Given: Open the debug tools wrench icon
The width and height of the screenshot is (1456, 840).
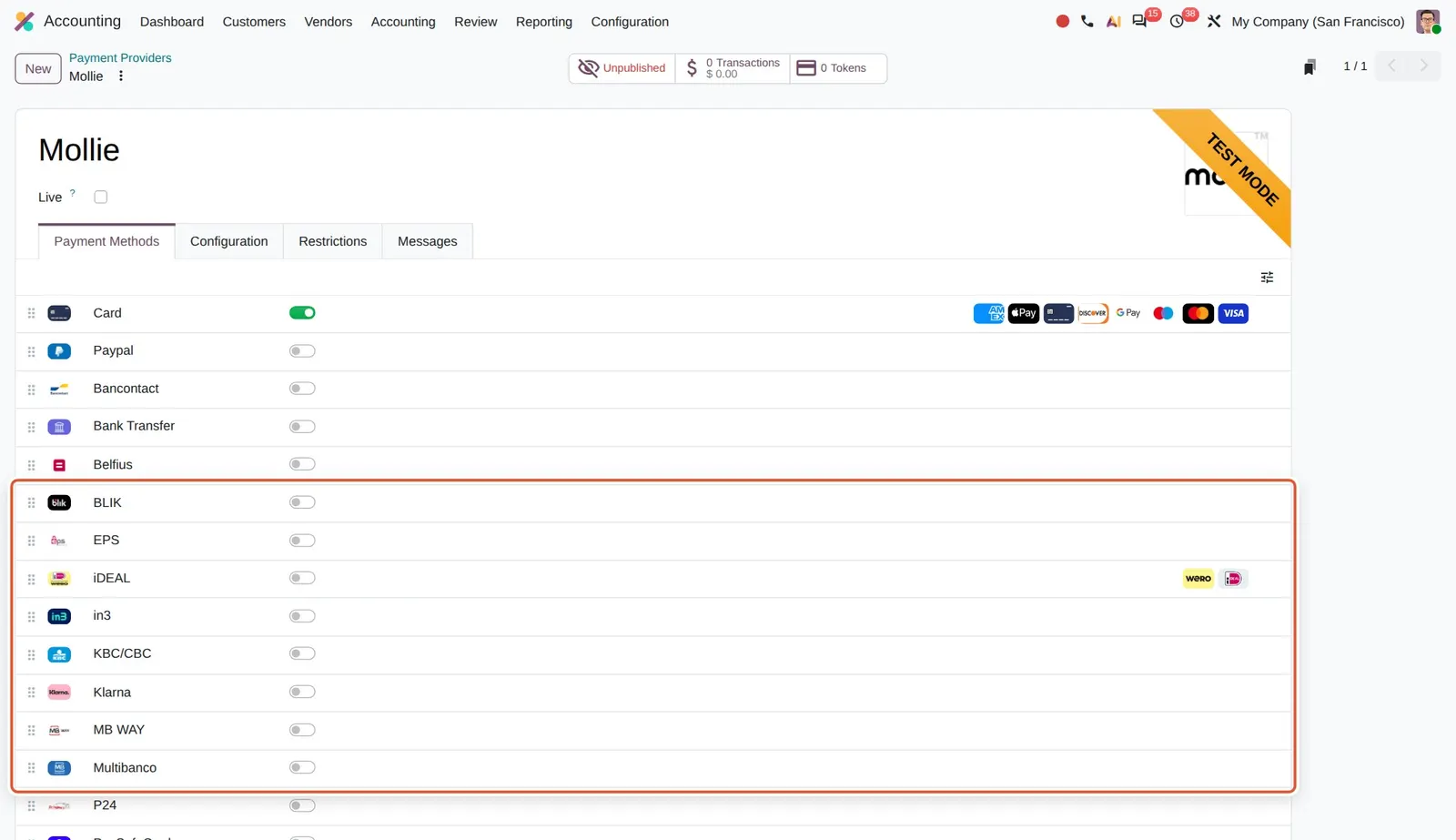Looking at the screenshot, I should (1214, 21).
